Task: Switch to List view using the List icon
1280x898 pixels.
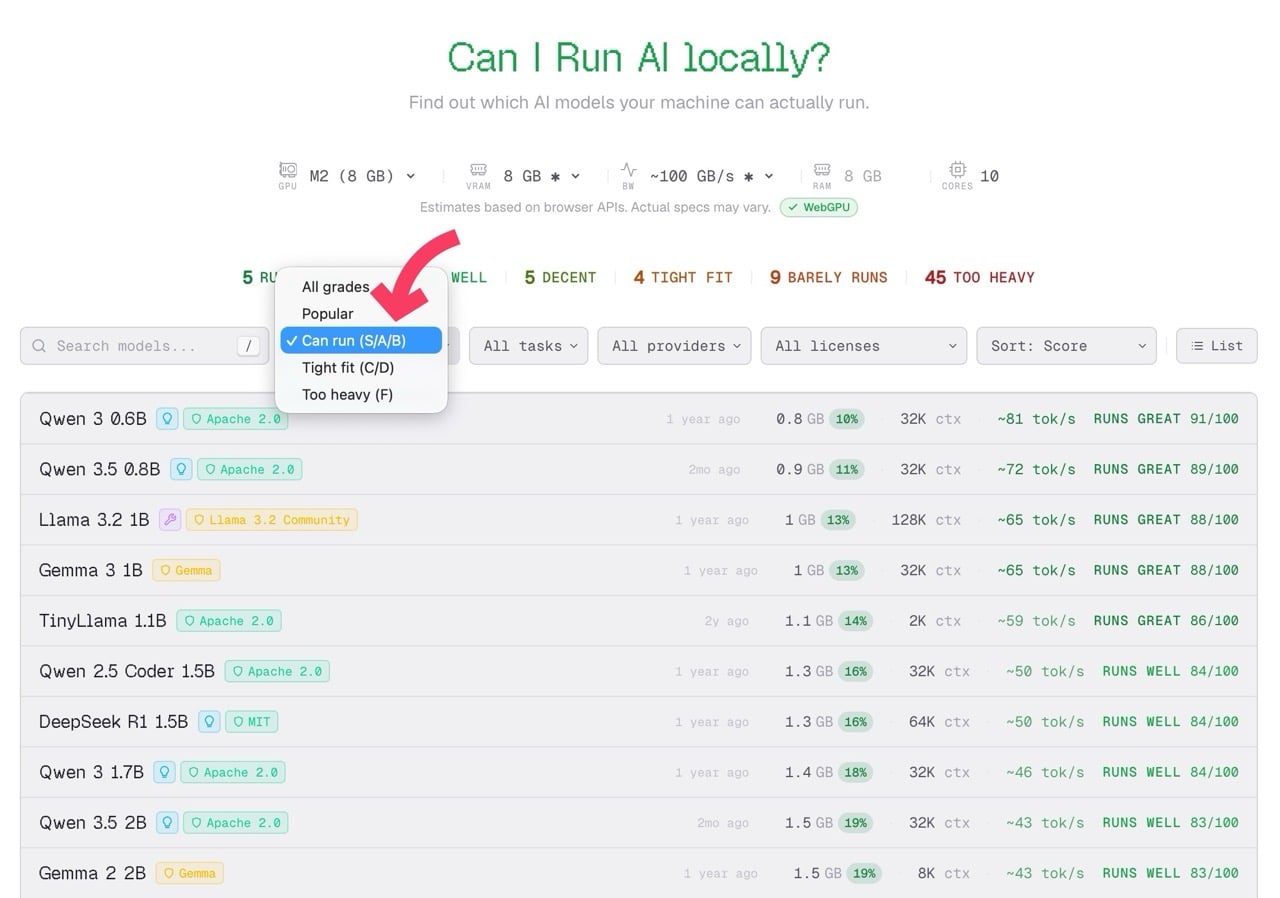Action: tap(1216, 345)
